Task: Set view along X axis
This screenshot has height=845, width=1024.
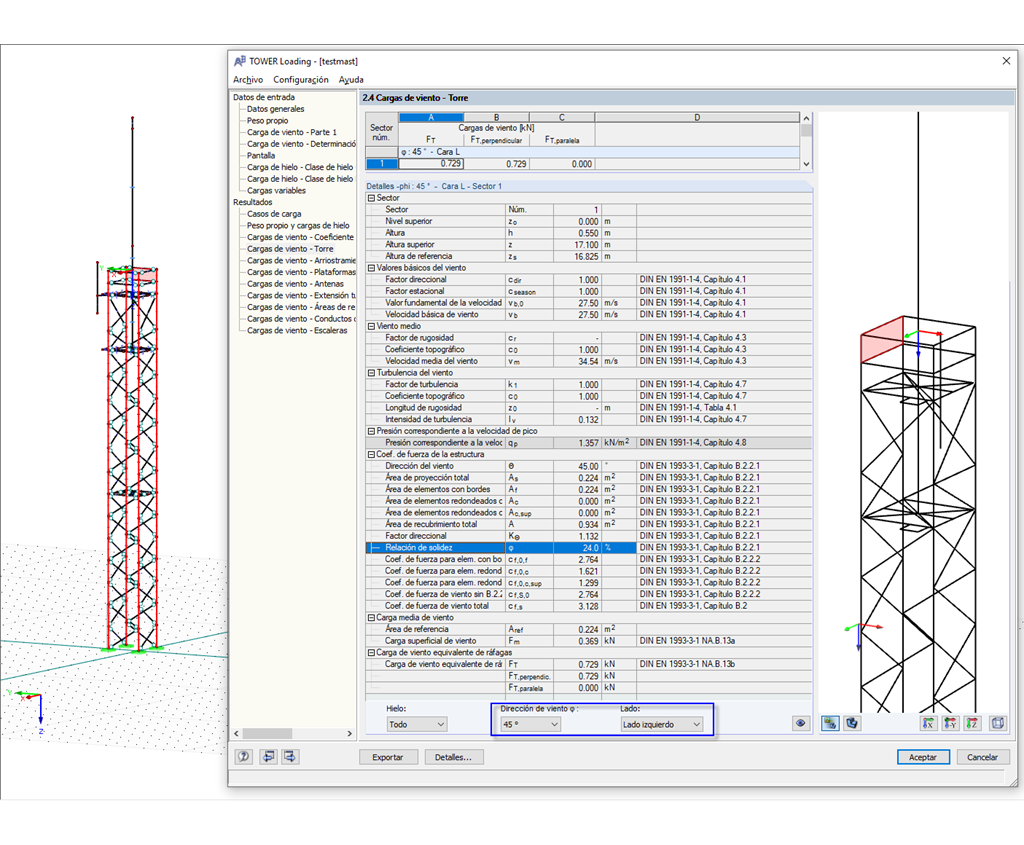Action: pos(929,724)
